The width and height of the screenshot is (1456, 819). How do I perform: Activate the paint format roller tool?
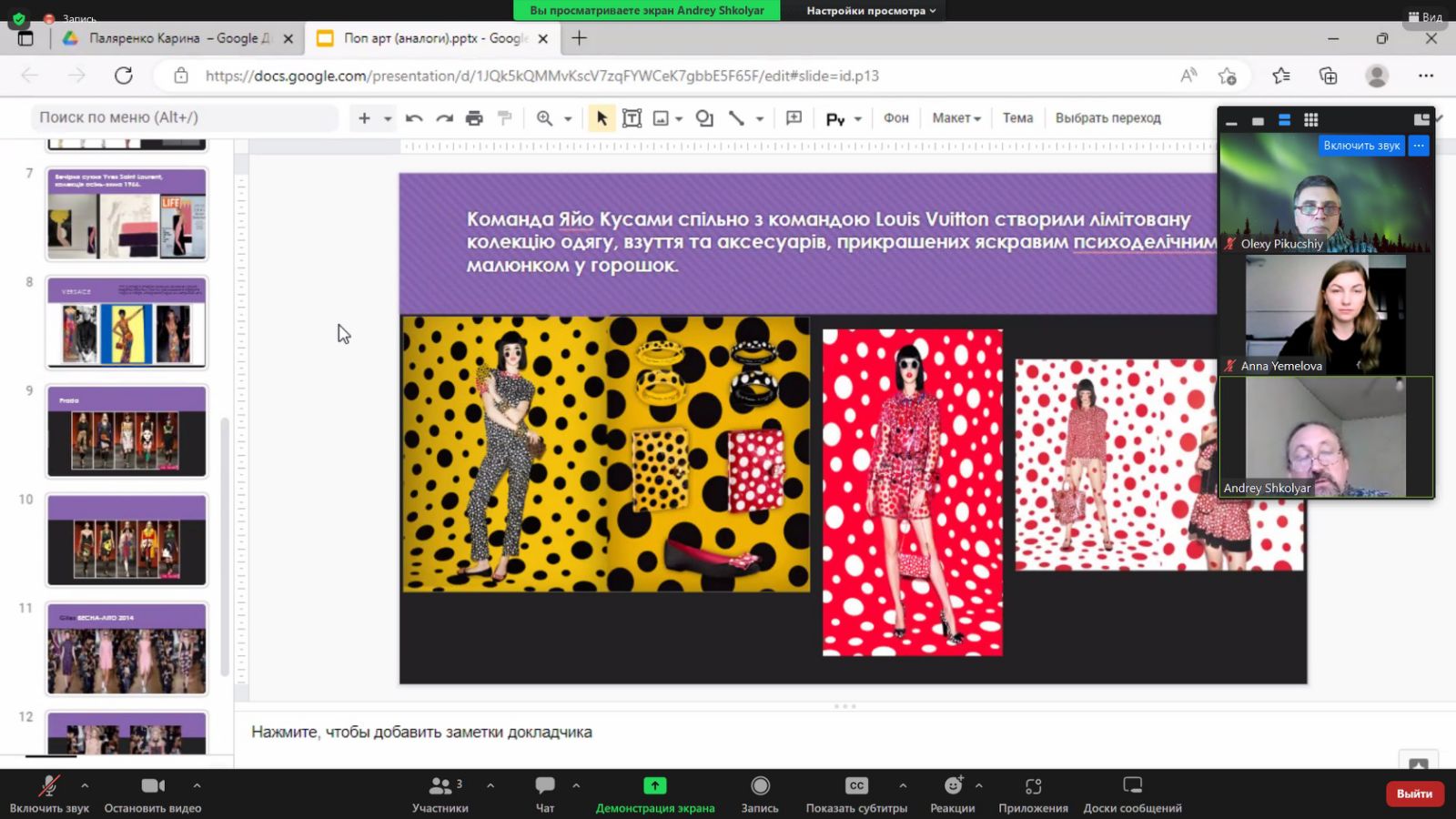pos(505,118)
